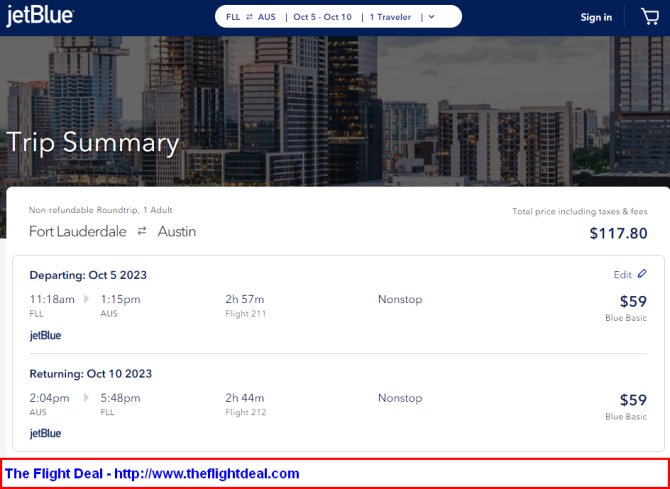
Task: Click Flight 212 label
Action: click(246, 412)
